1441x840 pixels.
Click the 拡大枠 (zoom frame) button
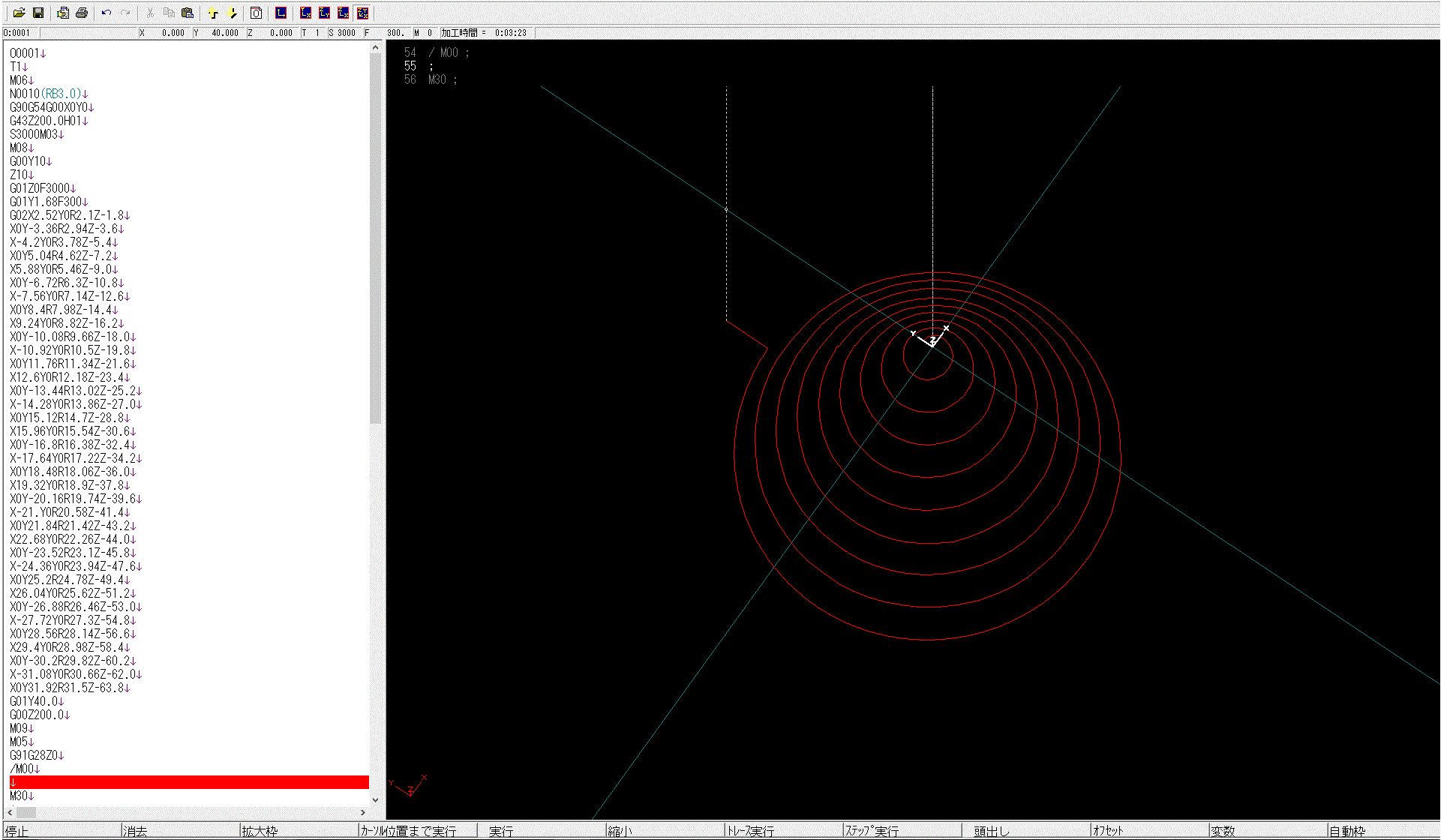point(299,831)
